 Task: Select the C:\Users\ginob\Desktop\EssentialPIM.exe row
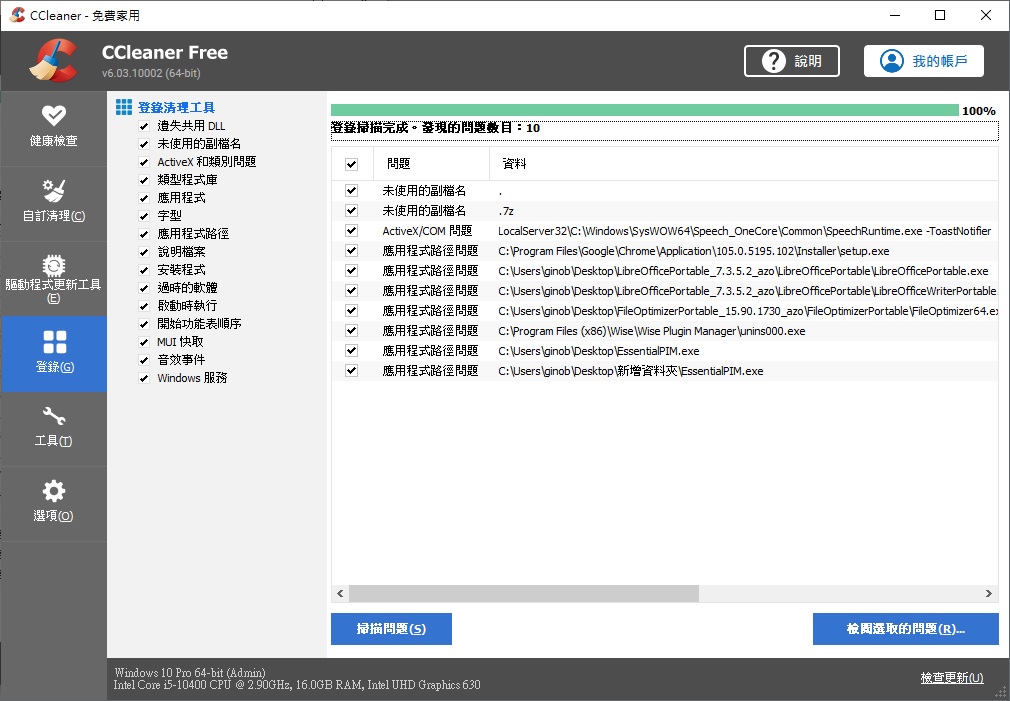click(x=665, y=351)
